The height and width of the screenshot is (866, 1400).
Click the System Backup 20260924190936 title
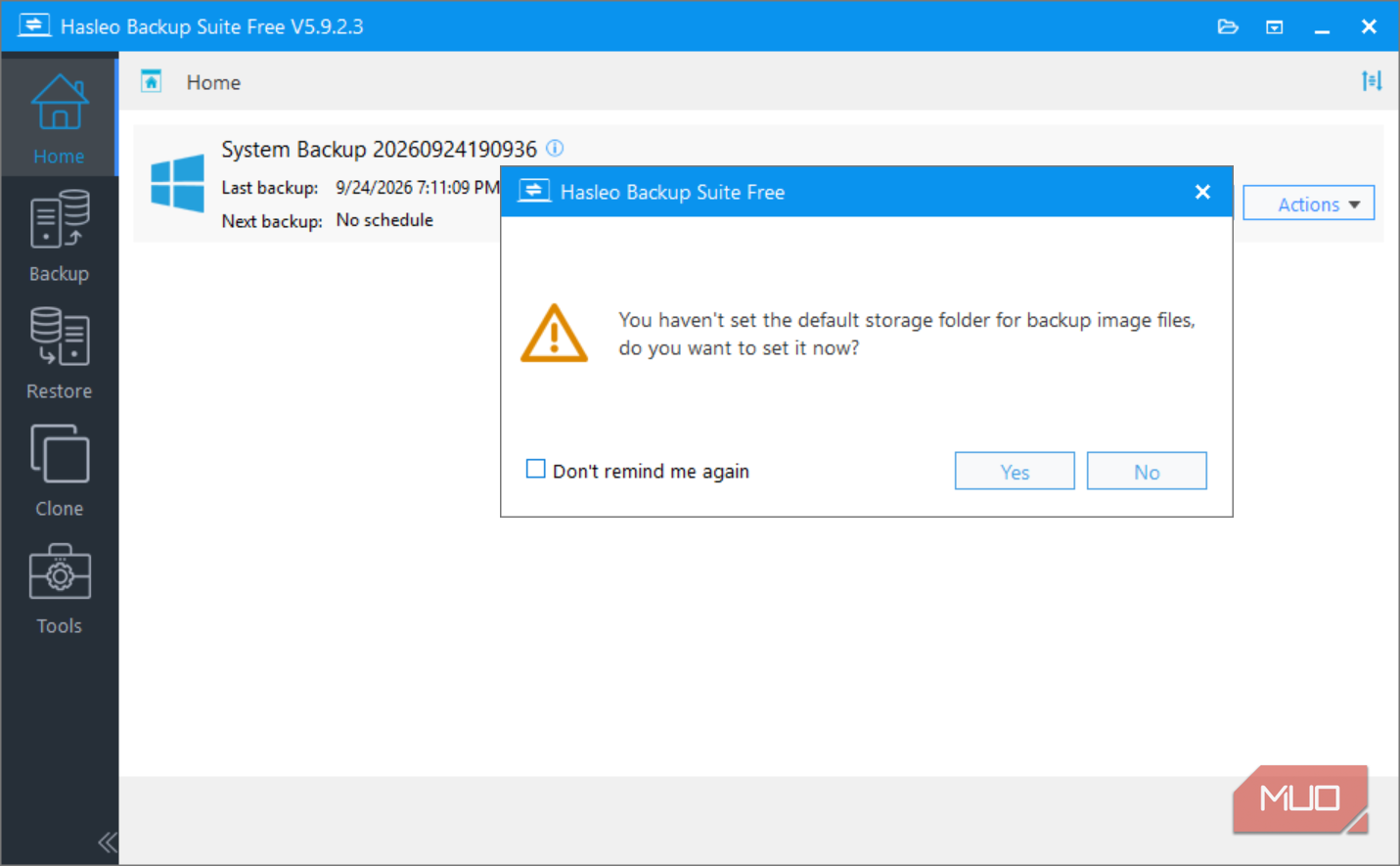click(379, 149)
